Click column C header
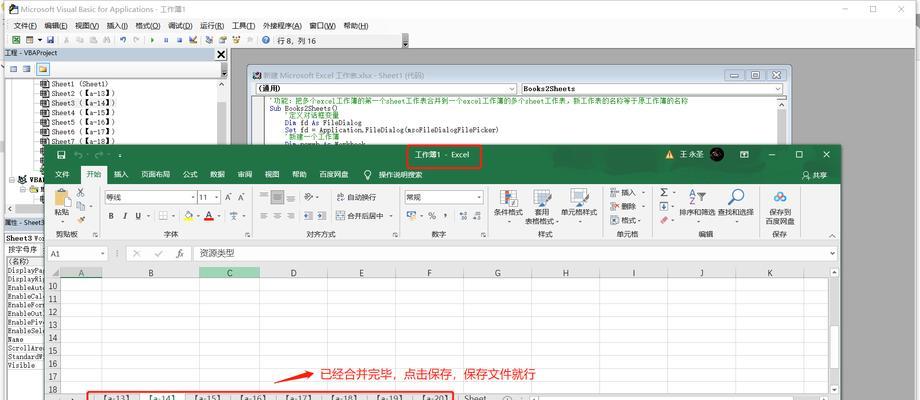Screen dimensions: 920x400 tap(229, 273)
